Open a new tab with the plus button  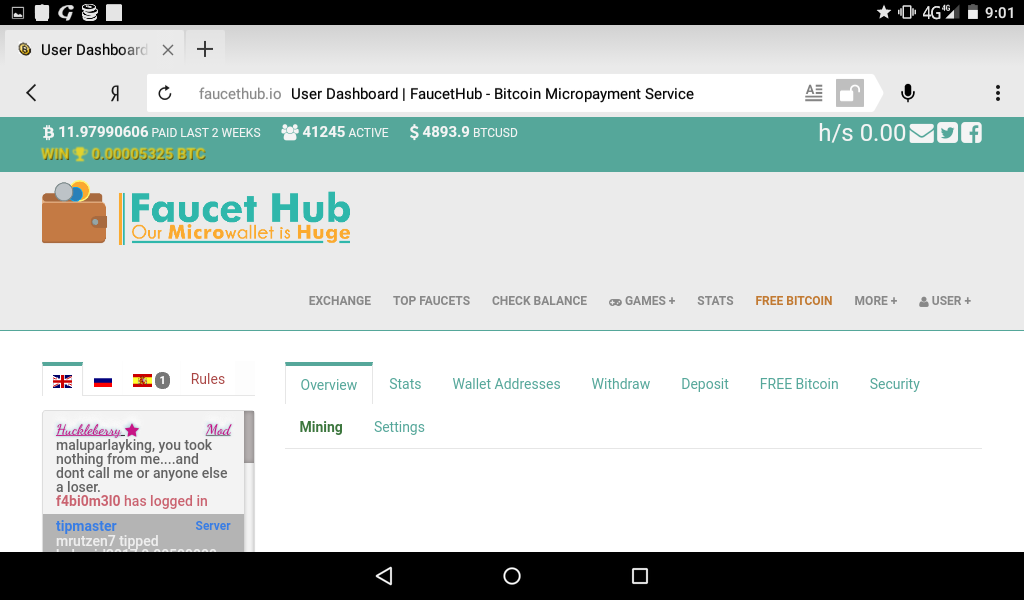pos(205,49)
